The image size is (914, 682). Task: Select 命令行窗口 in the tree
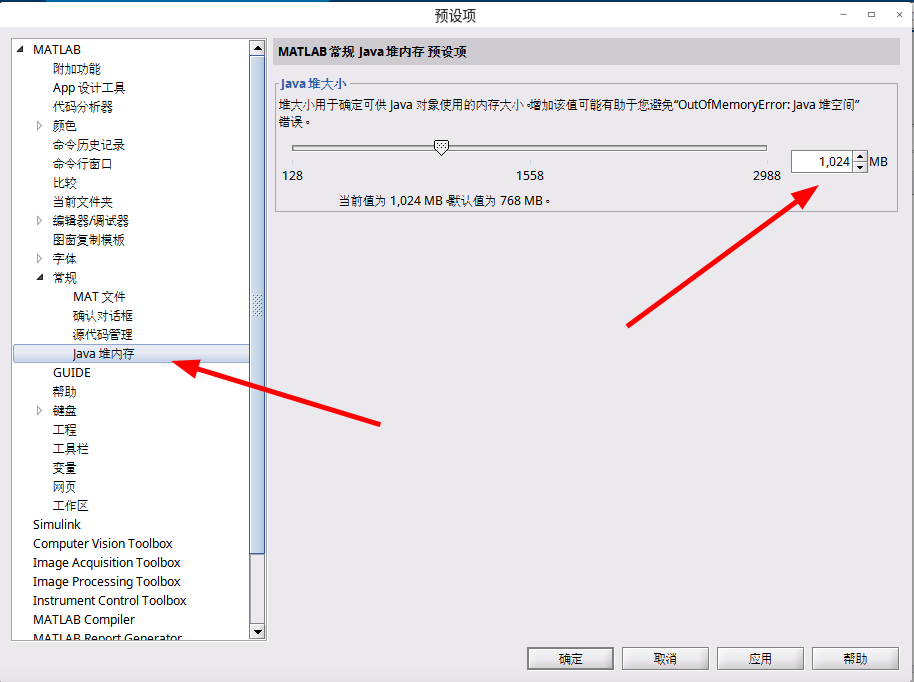click(82, 164)
